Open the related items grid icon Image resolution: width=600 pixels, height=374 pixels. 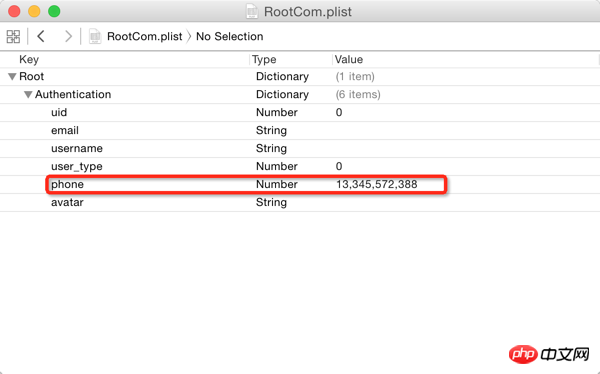13,37
